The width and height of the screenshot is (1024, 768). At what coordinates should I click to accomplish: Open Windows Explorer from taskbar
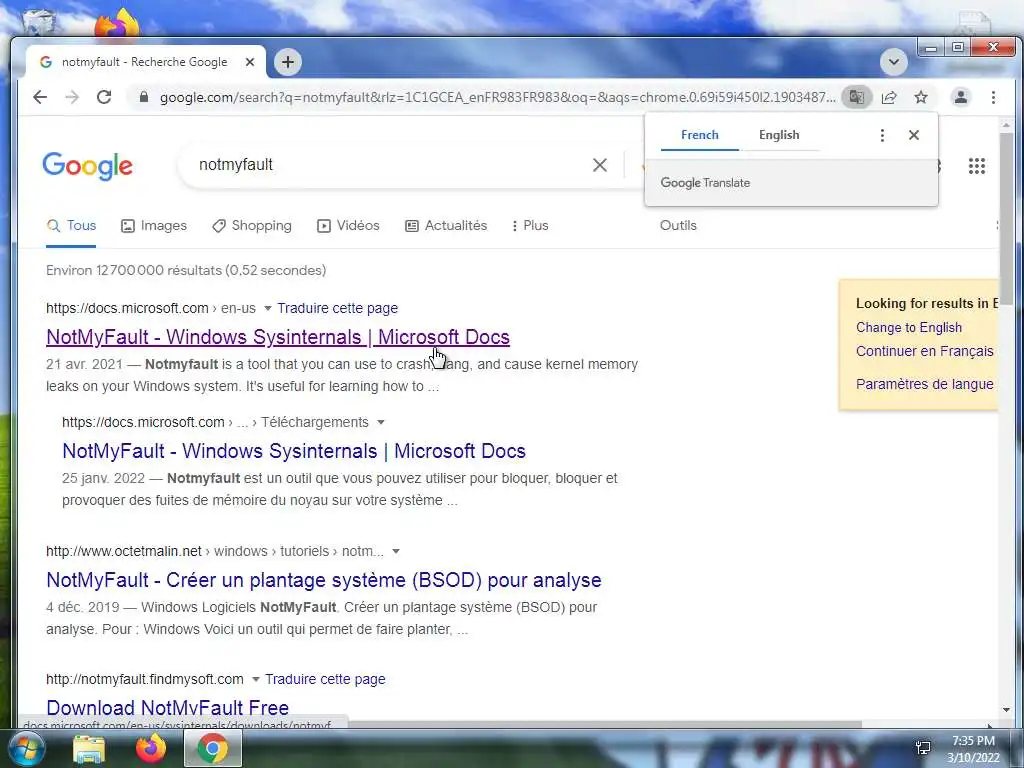[x=89, y=750]
